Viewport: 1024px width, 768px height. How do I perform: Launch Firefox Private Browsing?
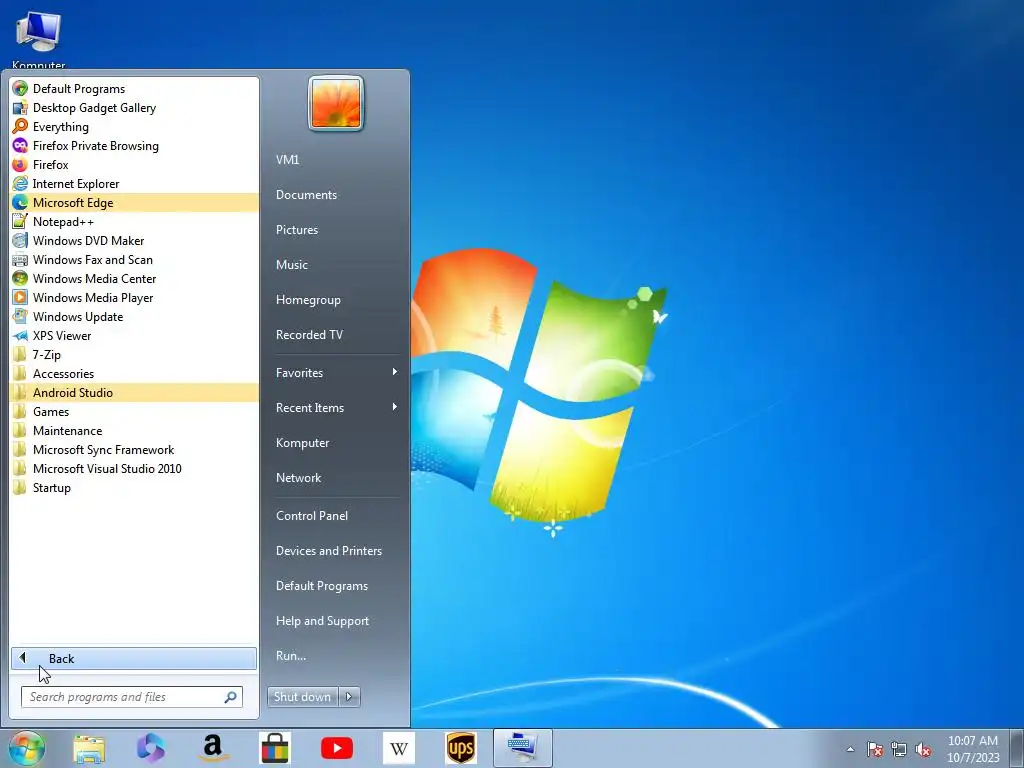tap(135, 146)
